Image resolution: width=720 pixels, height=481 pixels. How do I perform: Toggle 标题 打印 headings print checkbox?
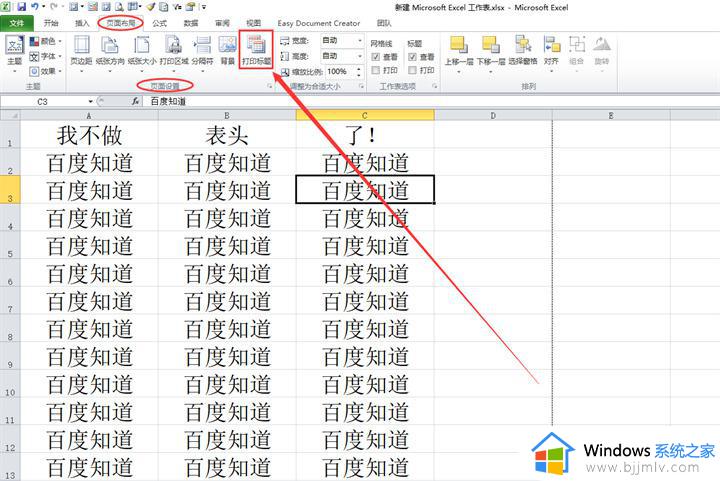pos(412,70)
